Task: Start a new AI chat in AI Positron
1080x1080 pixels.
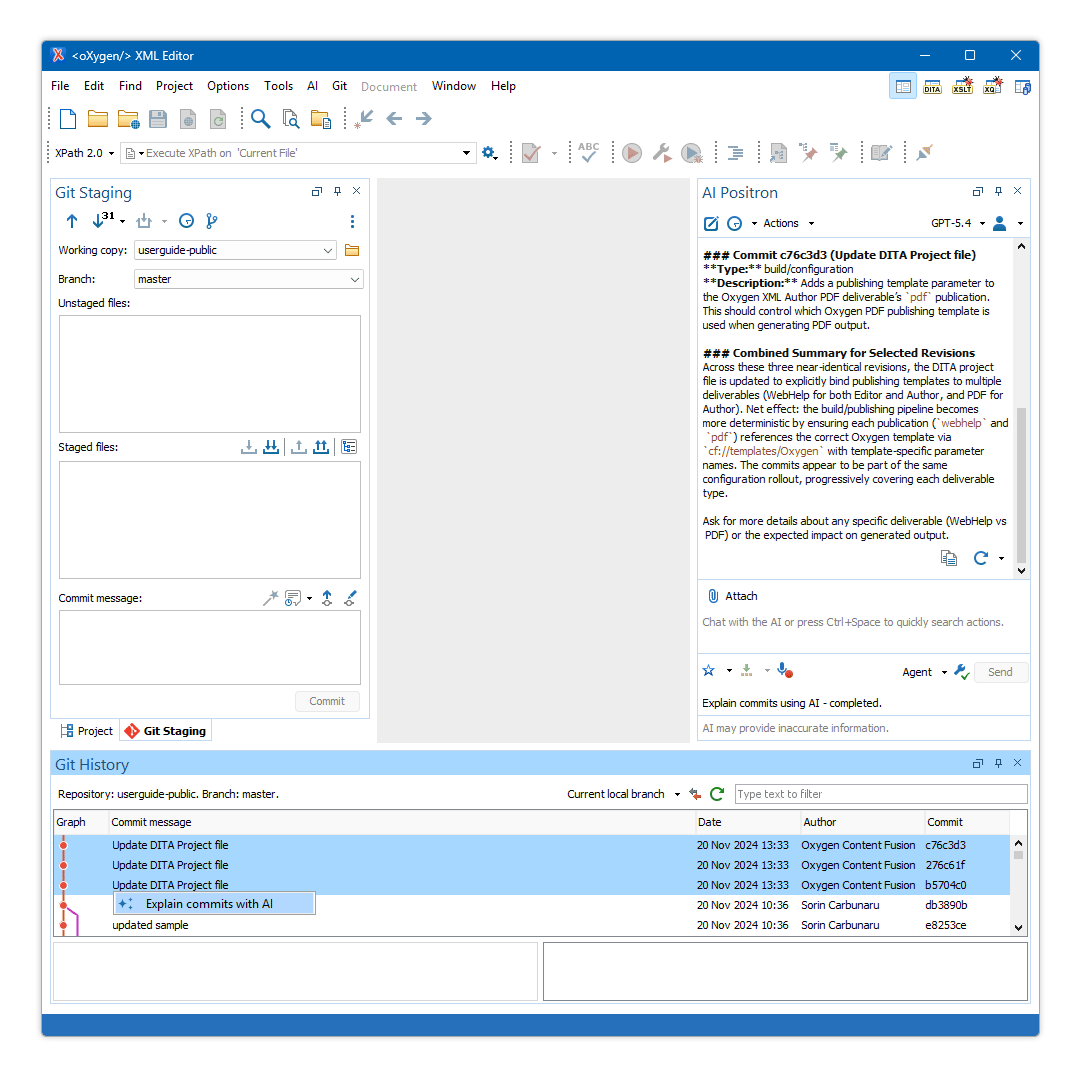Action: pos(711,223)
